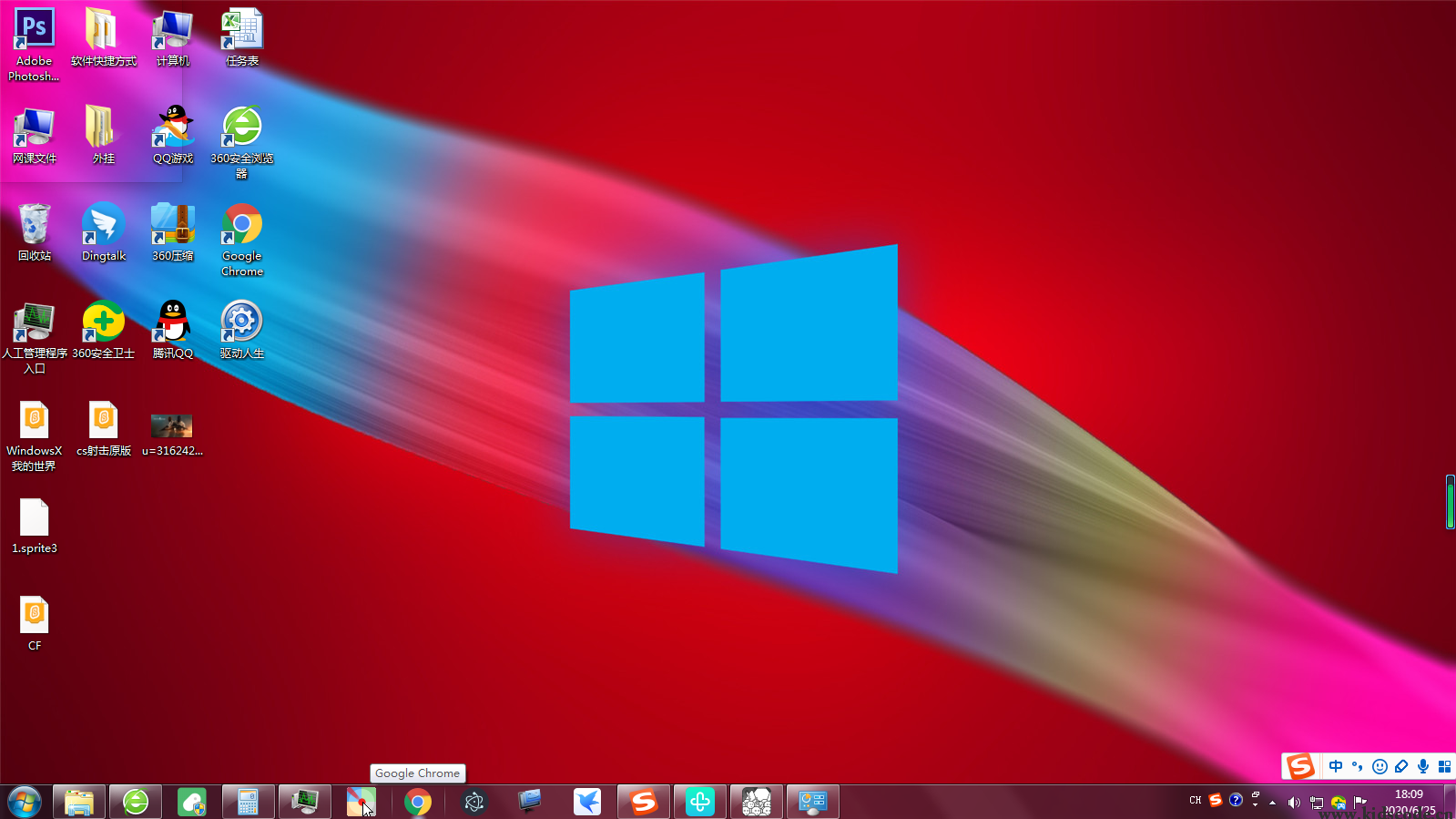Open the 计算机 desktop shortcut
The image size is (1456, 819).
click(x=173, y=37)
